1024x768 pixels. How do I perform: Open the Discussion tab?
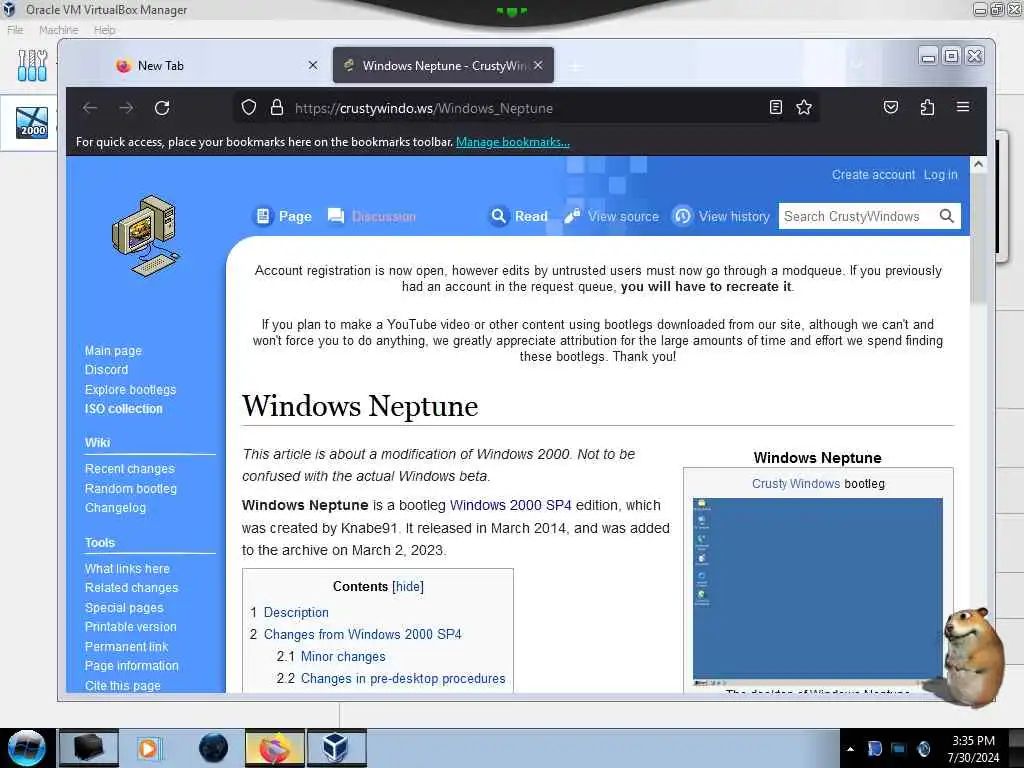372,216
